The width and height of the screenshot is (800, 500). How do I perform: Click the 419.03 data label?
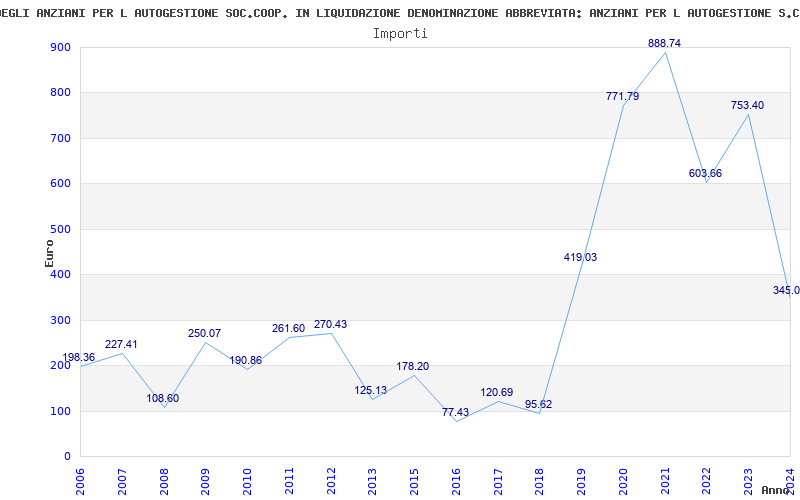581,258
